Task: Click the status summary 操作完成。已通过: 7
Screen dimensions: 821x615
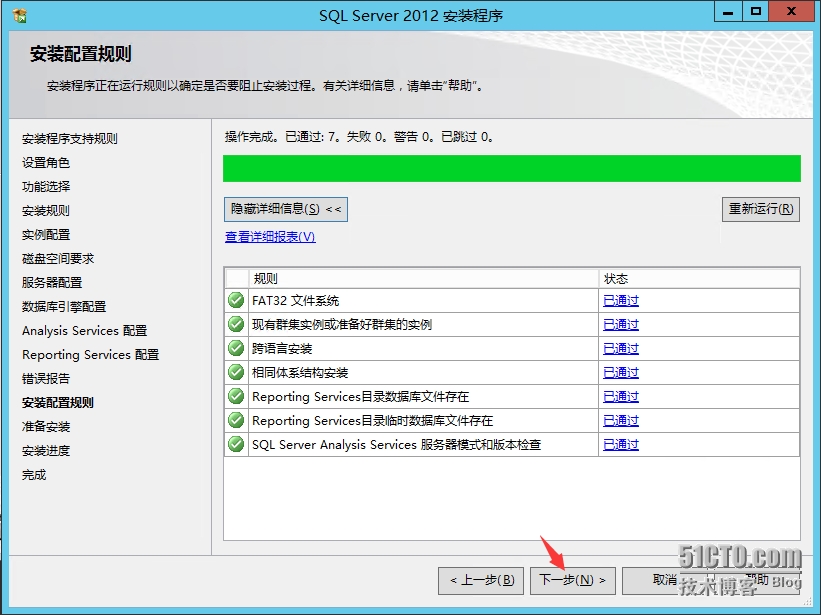Action: [x=282, y=137]
